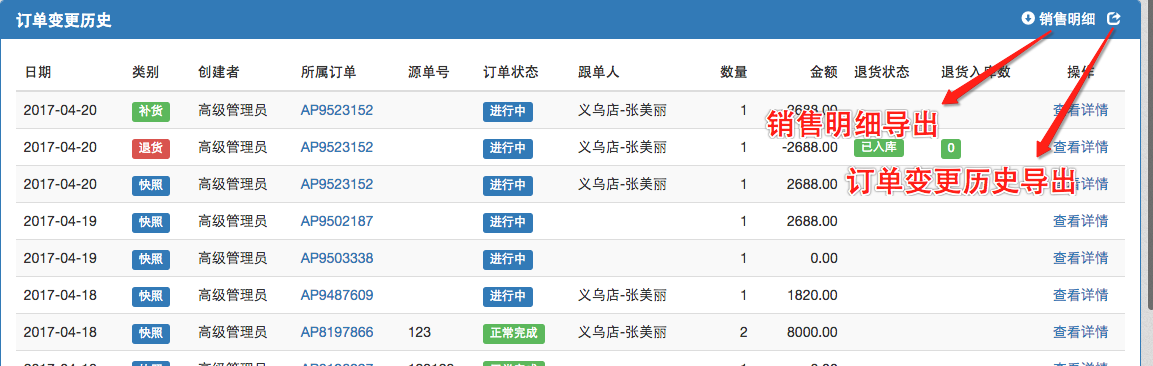Image resolution: width=1153 pixels, height=366 pixels.
Task: Click the 数量 column header
Action: pyautogui.click(x=734, y=72)
